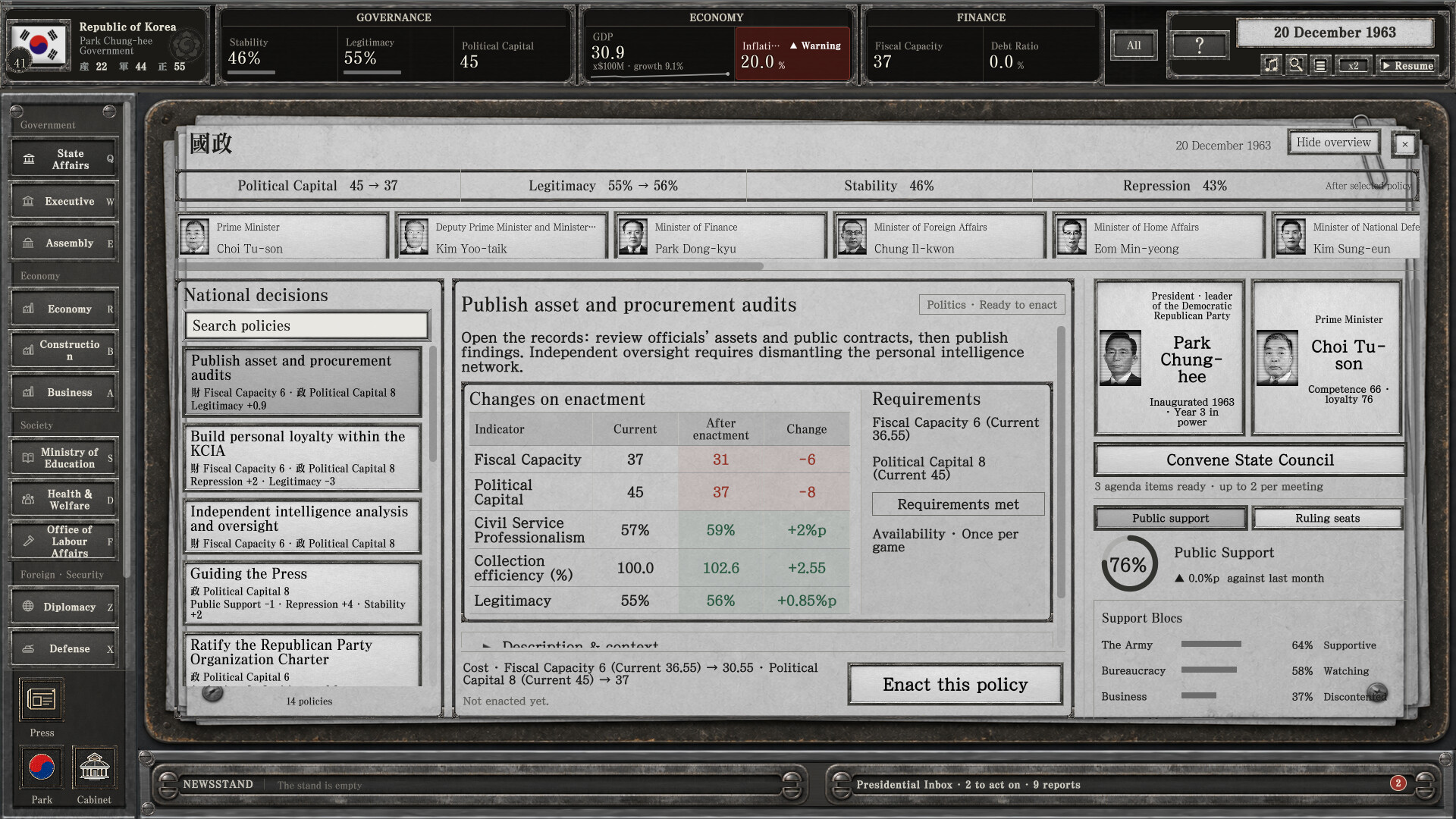Open Health & Welfare in the sidebar
The image size is (1456, 819).
click(x=64, y=500)
